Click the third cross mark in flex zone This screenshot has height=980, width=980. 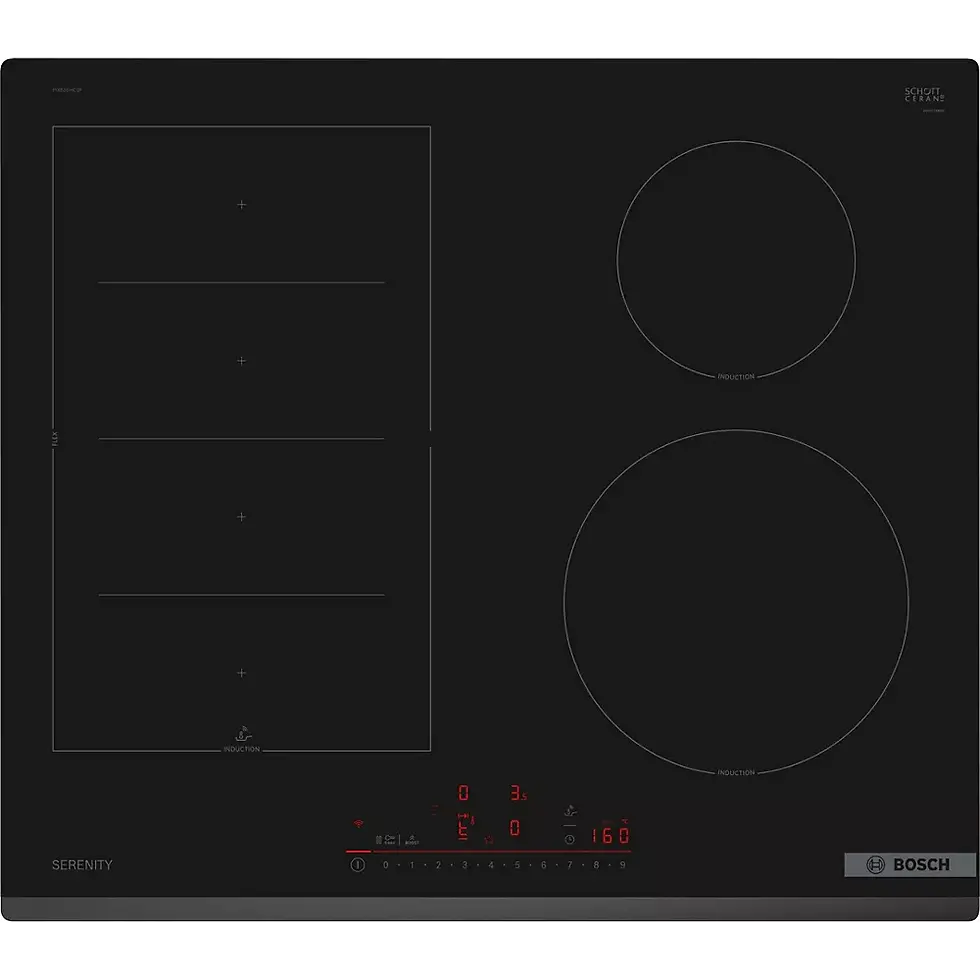241,517
